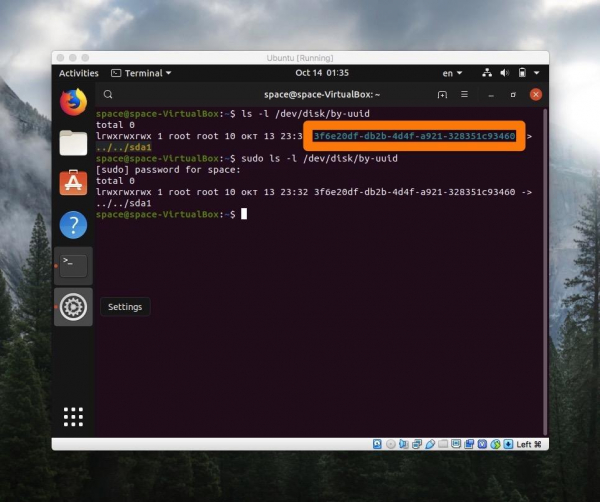Open Firefox from the Ubuntu dock

tap(73, 102)
